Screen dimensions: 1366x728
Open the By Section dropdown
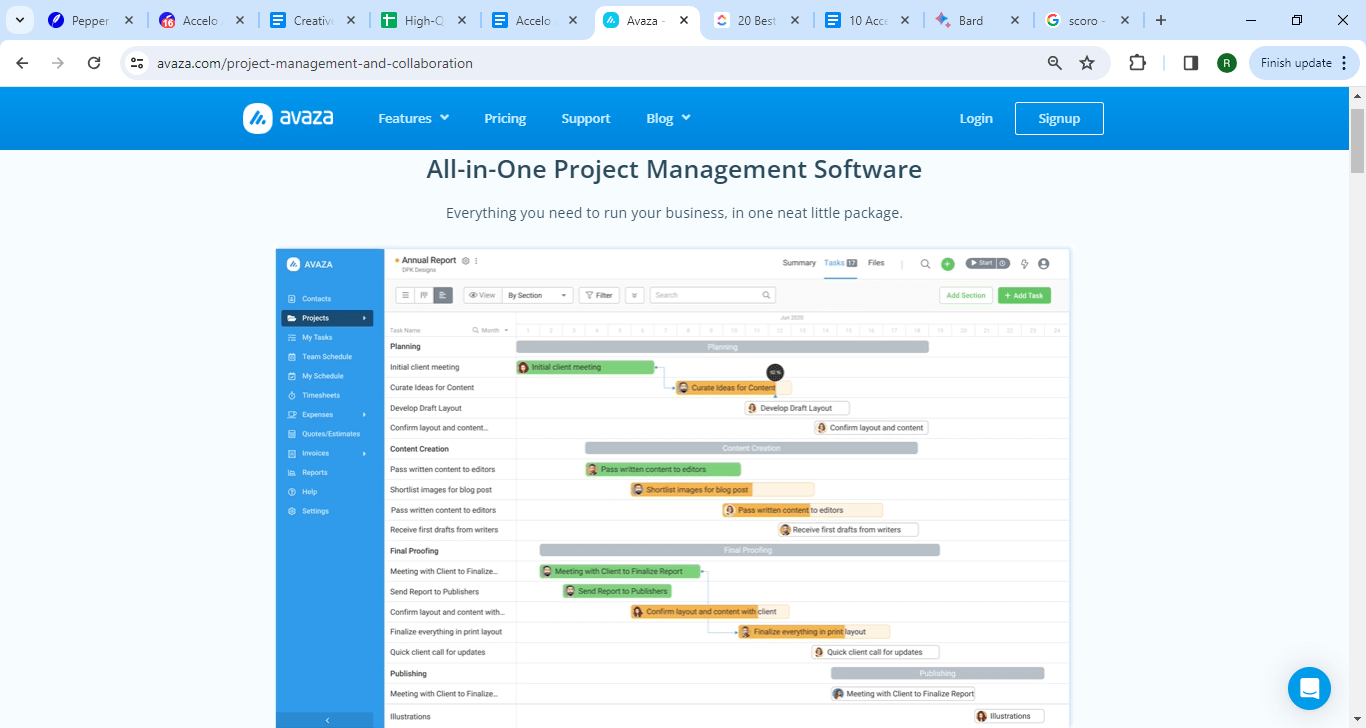point(538,295)
